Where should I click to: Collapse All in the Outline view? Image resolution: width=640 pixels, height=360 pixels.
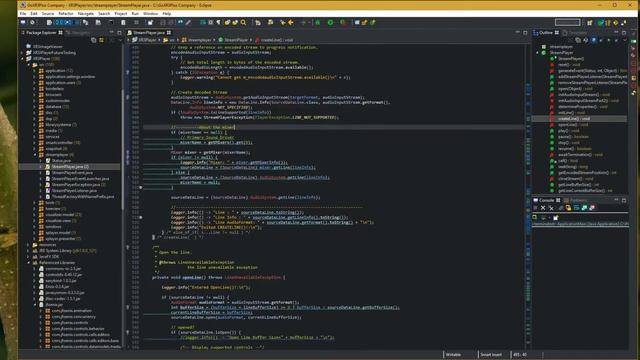point(578,40)
